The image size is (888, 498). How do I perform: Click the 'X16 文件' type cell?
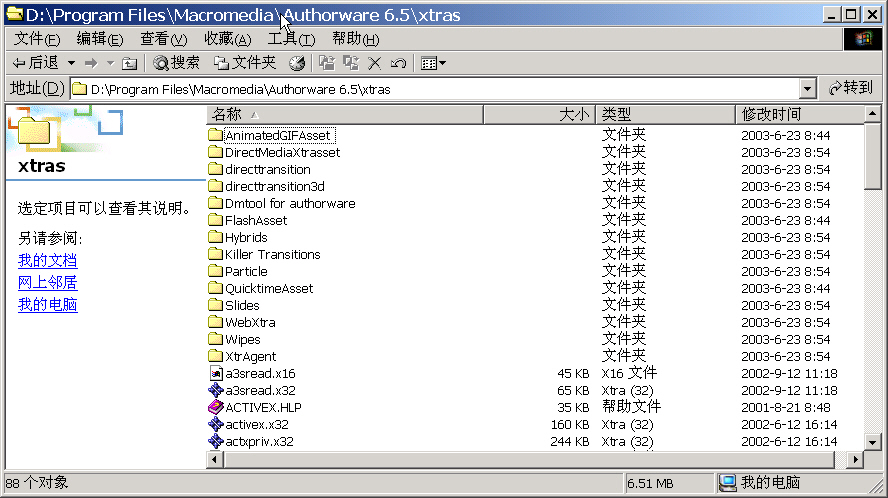click(x=629, y=373)
